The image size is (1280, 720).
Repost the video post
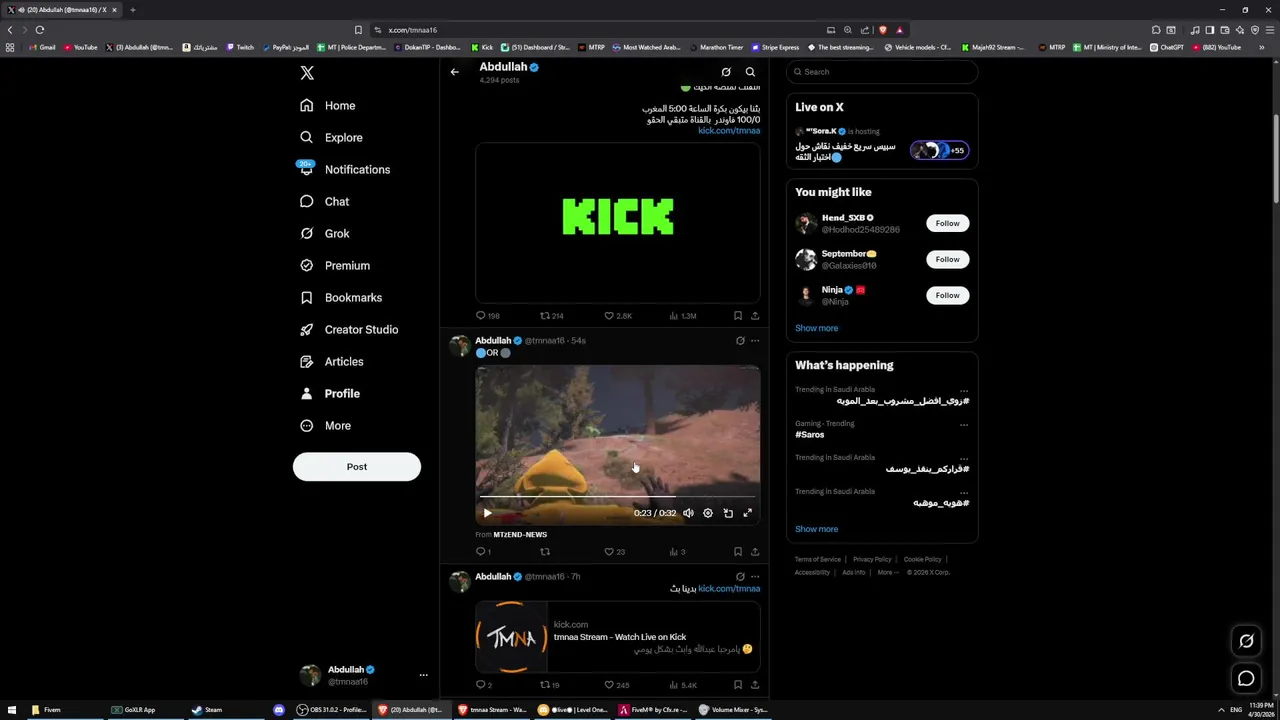click(545, 552)
